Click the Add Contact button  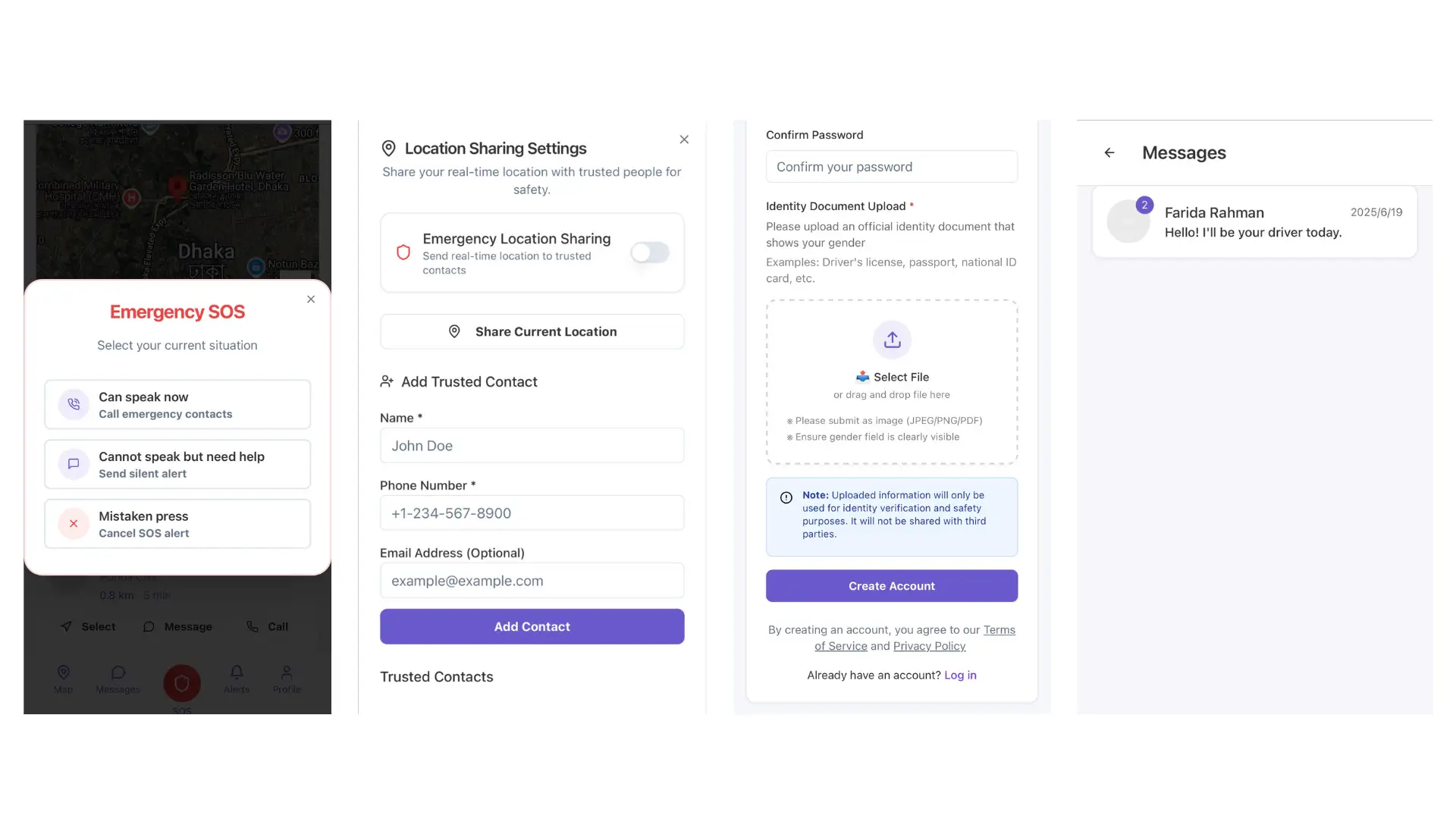532,627
